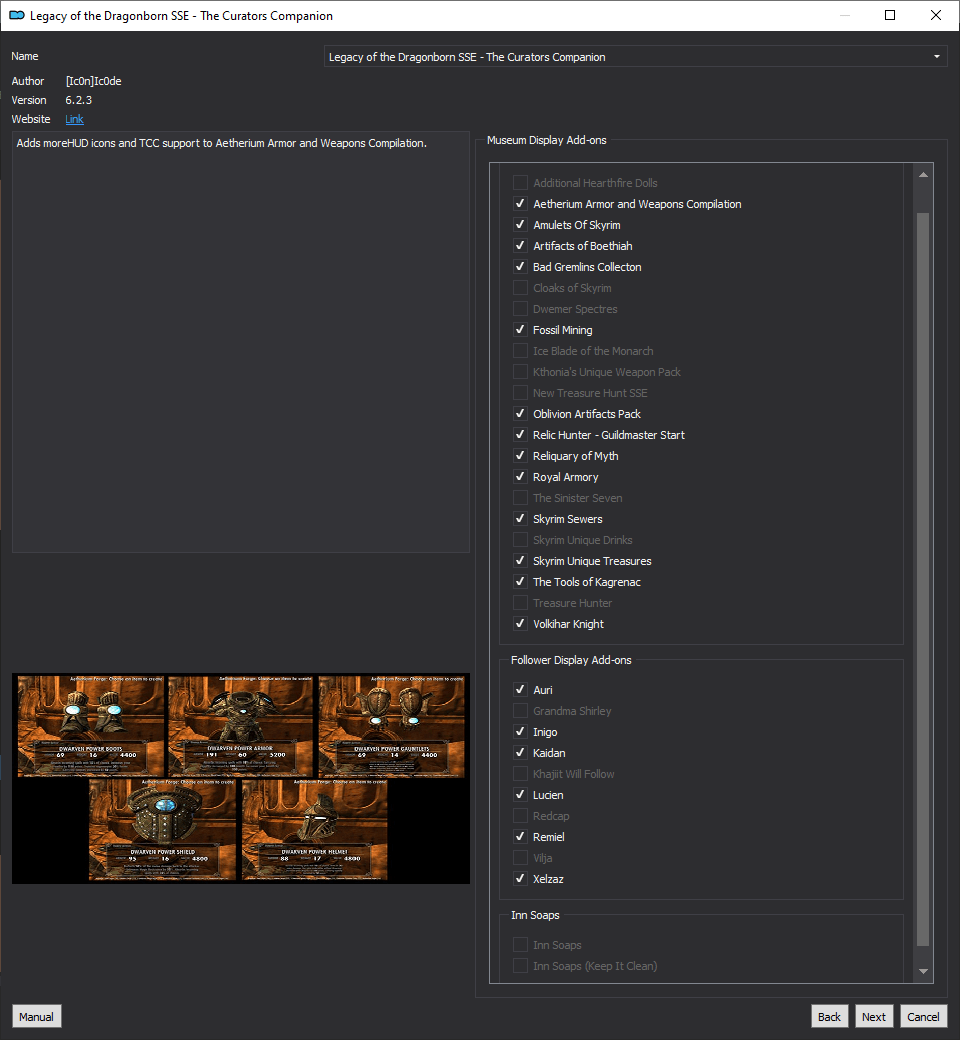Screen dimensions: 960x1040
Task: Uncheck Oblivion Artifacts Pack
Action: click(x=521, y=414)
